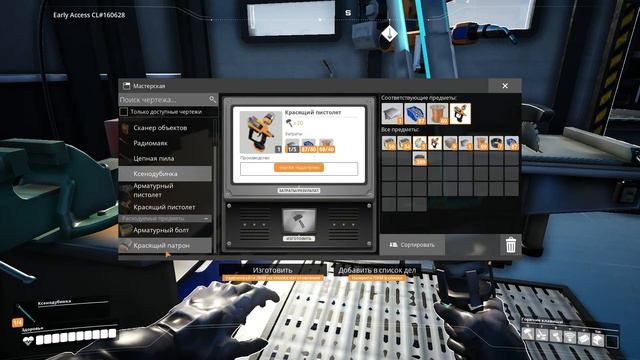Pick the copper spool with count 69 in all items
Screen dimensions: 640x360
click(481, 143)
